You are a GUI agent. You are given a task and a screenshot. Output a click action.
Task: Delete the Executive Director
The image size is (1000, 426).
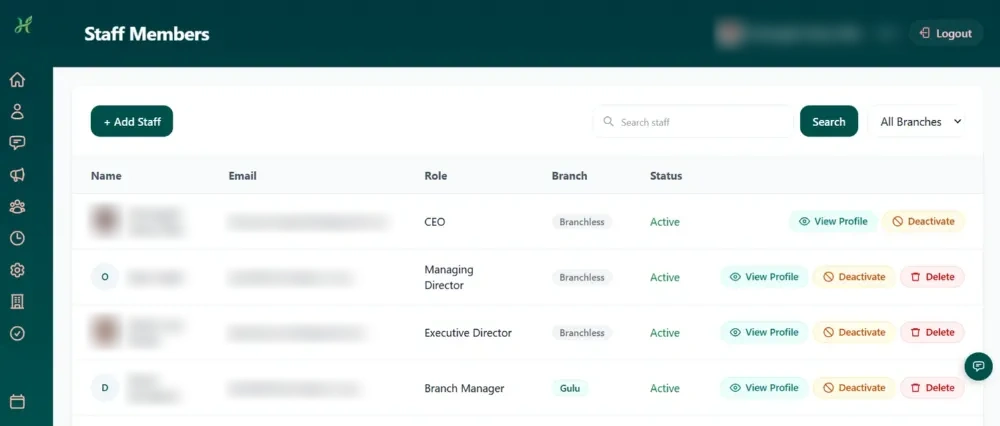click(x=932, y=332)
